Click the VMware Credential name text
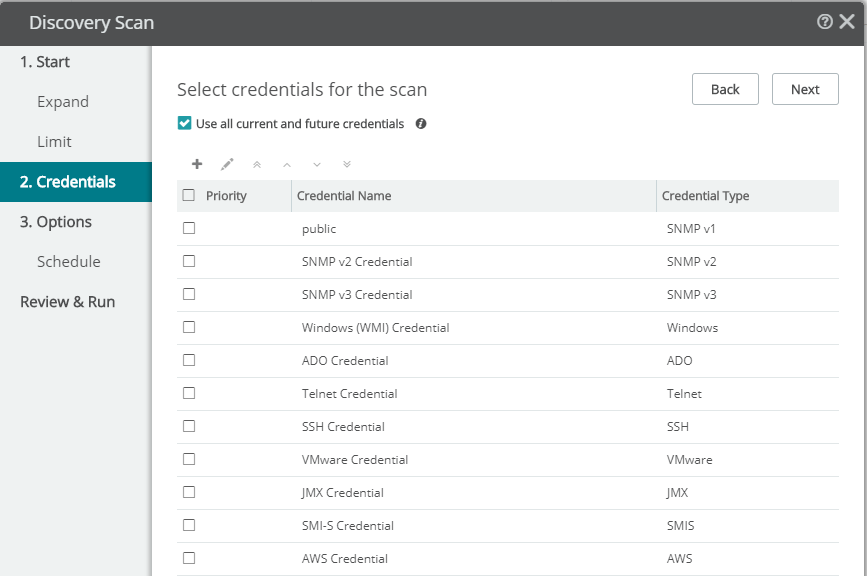Screen dimensions: 867x576 (x=355, y=460)
